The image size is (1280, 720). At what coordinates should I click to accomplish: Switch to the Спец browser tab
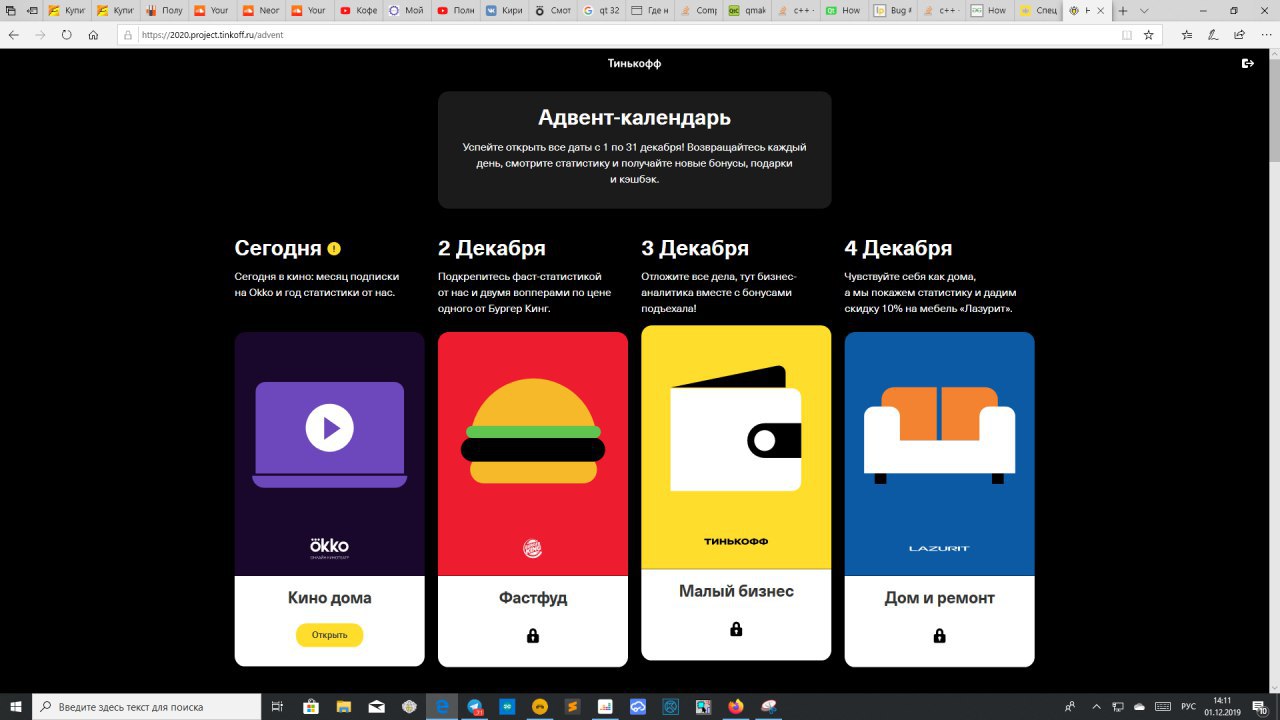point(1038,10)
